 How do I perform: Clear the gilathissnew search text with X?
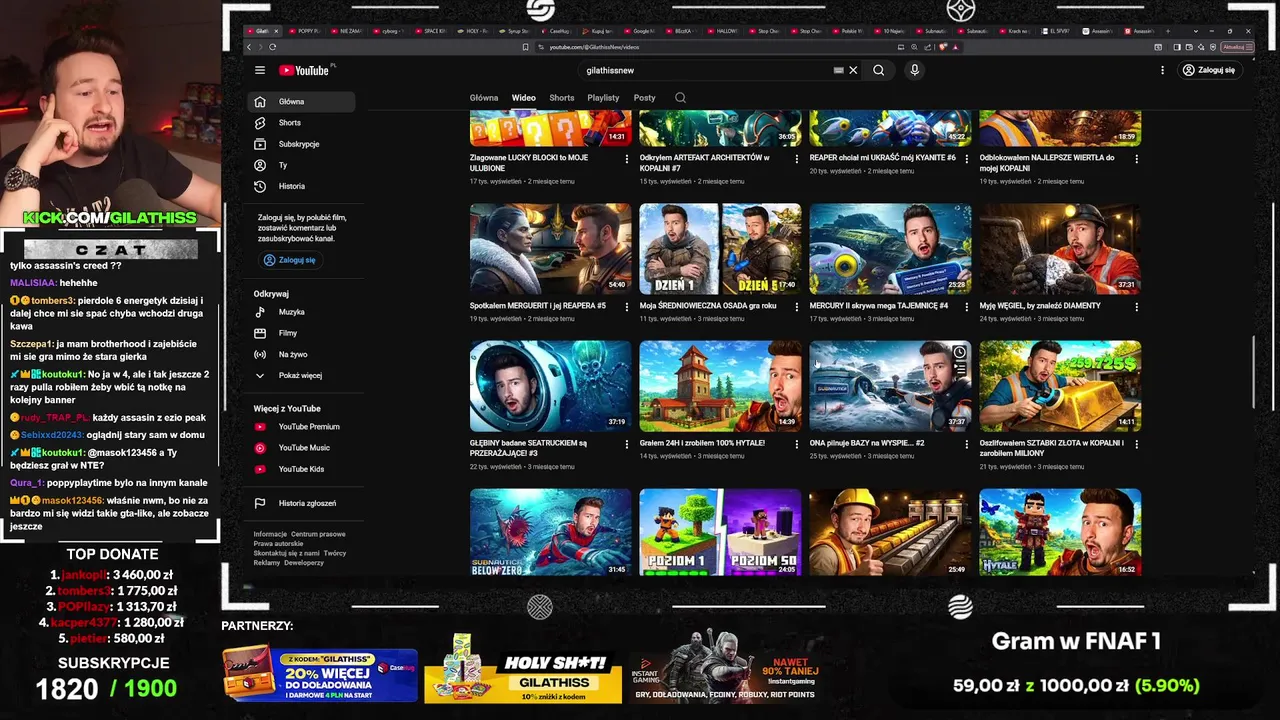(x=853, y=70)
